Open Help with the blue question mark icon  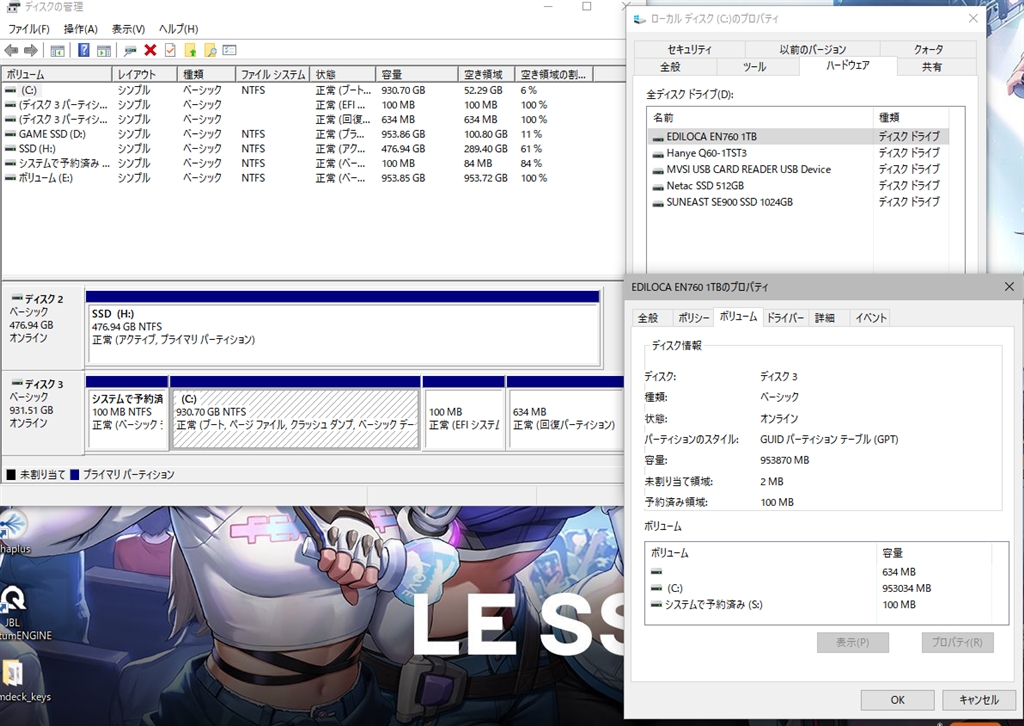pos(84,50)
